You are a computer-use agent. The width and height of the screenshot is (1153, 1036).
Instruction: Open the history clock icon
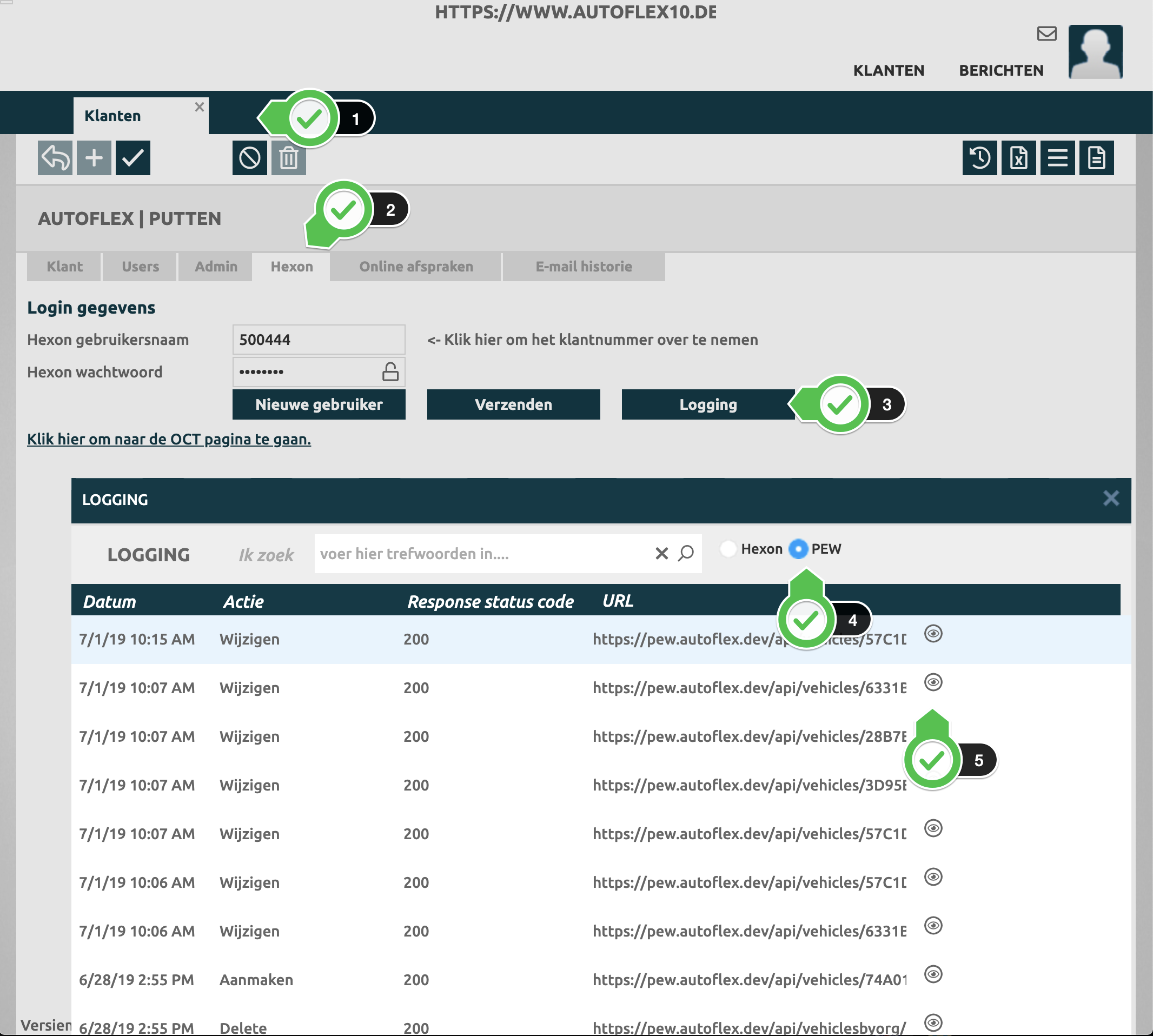(979, 158)
